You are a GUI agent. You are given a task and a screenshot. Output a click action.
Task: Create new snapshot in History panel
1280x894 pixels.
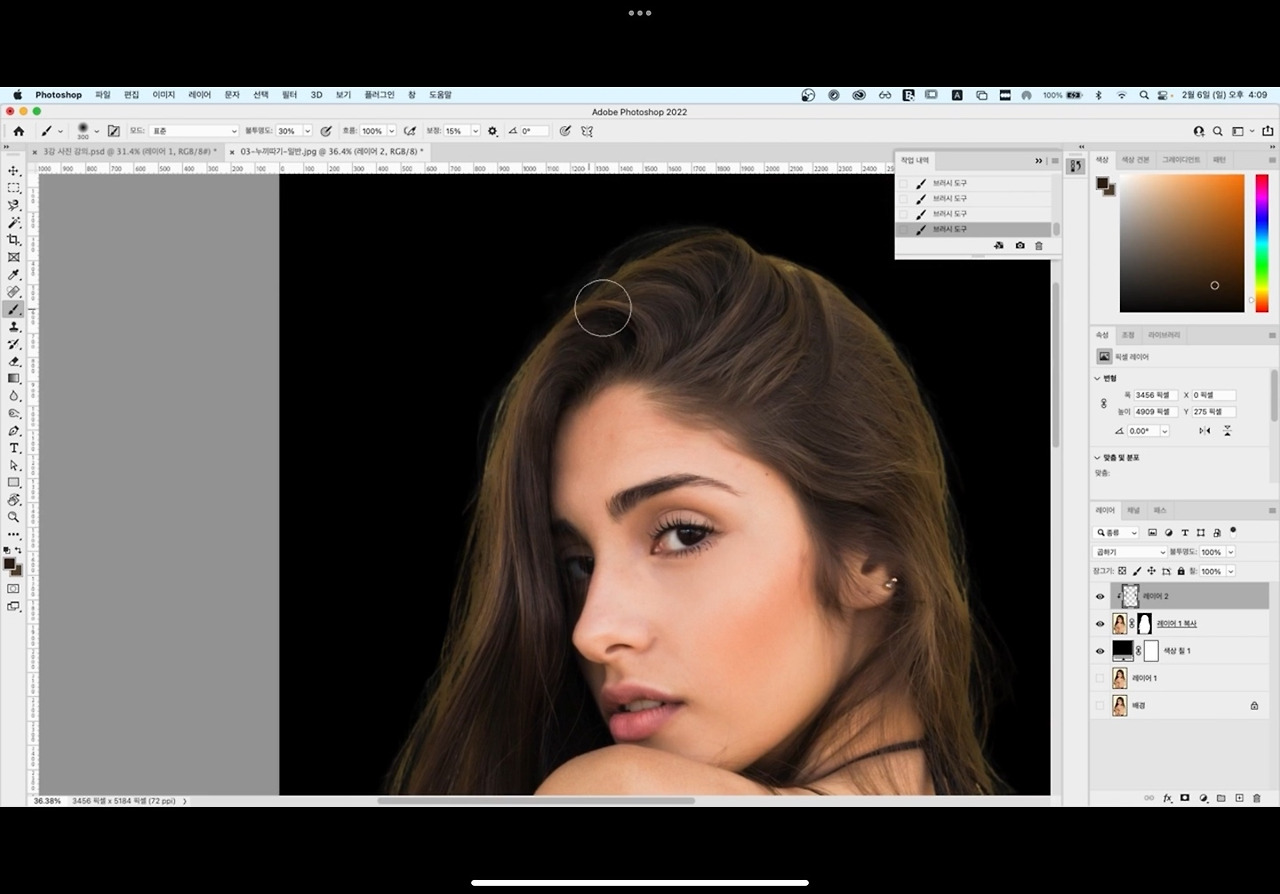coord(1019,246)
